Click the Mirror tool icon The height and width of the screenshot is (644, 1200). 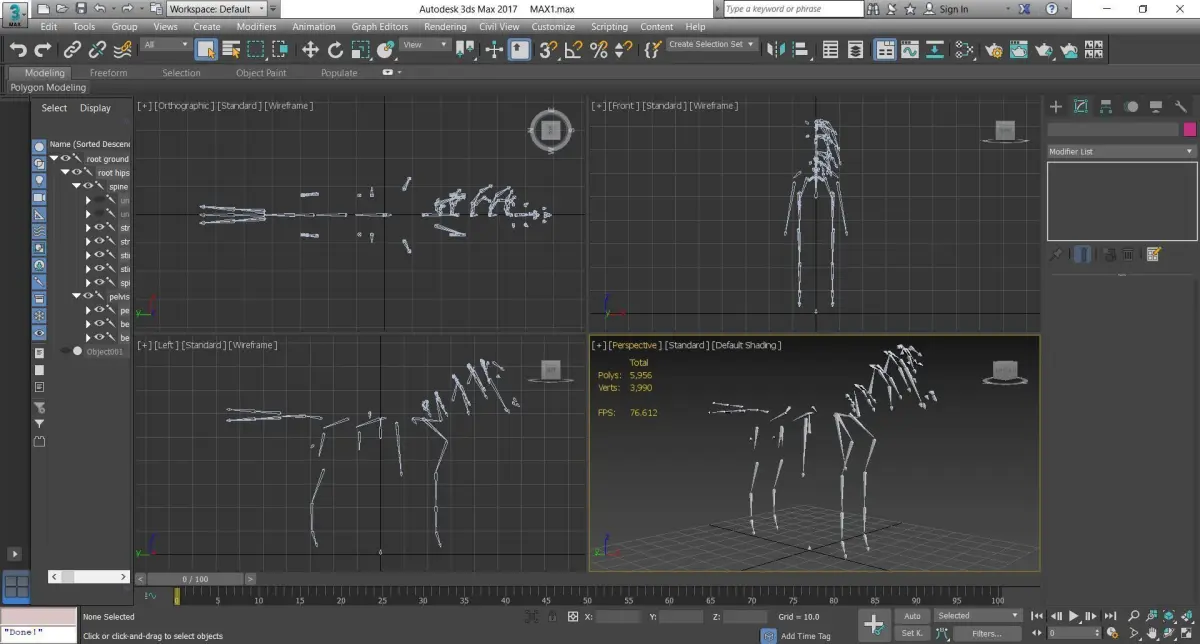coord(776,49)
